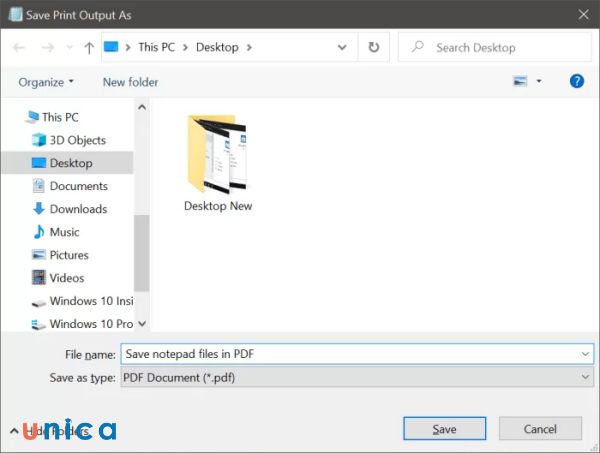This screenshot has width=600, height=453.
Task: Go forward using the forward arrow
Action: pos(47,47)
